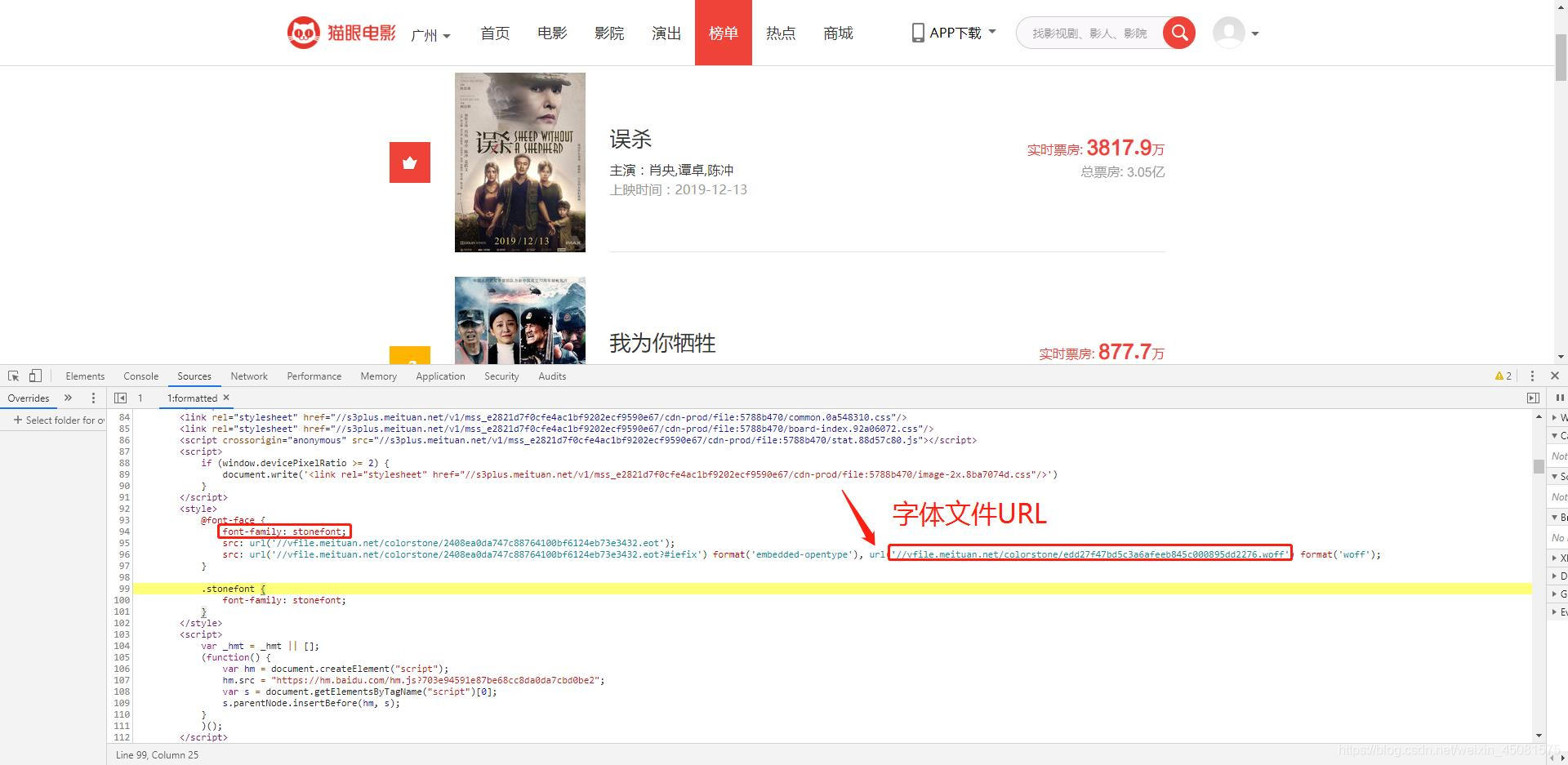1568x765 pixels.
Task: Select the Overrides navigator tab
Action: coord(29,398)
